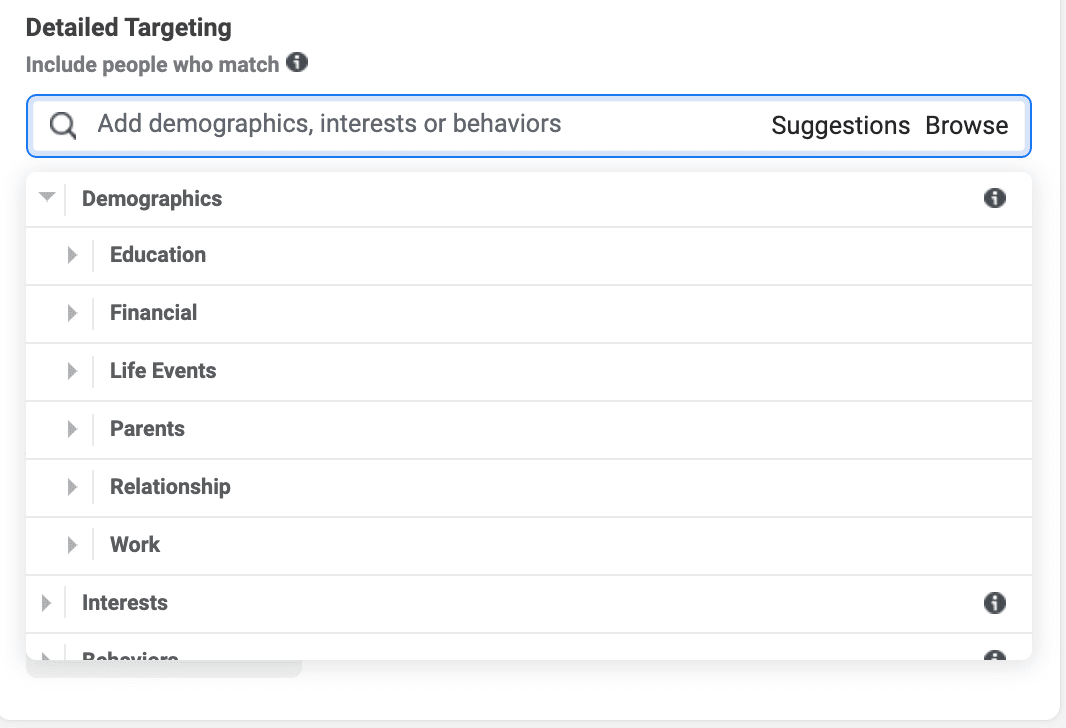Image resolution: width=1066 pixels, height=728 pixels.
Task: Select the Interests category label
Action: point(125,603)
